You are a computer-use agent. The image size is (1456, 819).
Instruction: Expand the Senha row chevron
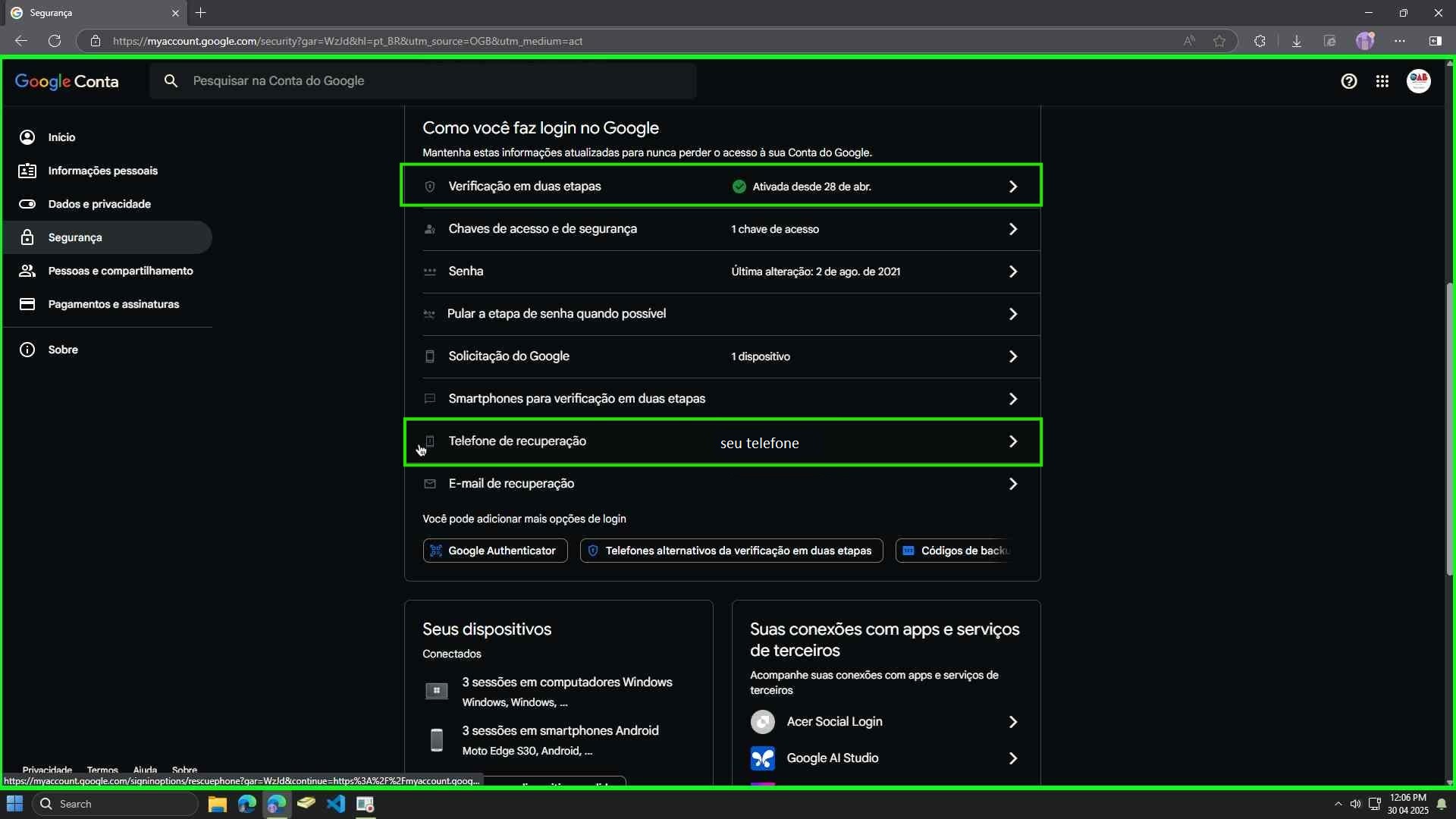click(x=1012, y=271)
